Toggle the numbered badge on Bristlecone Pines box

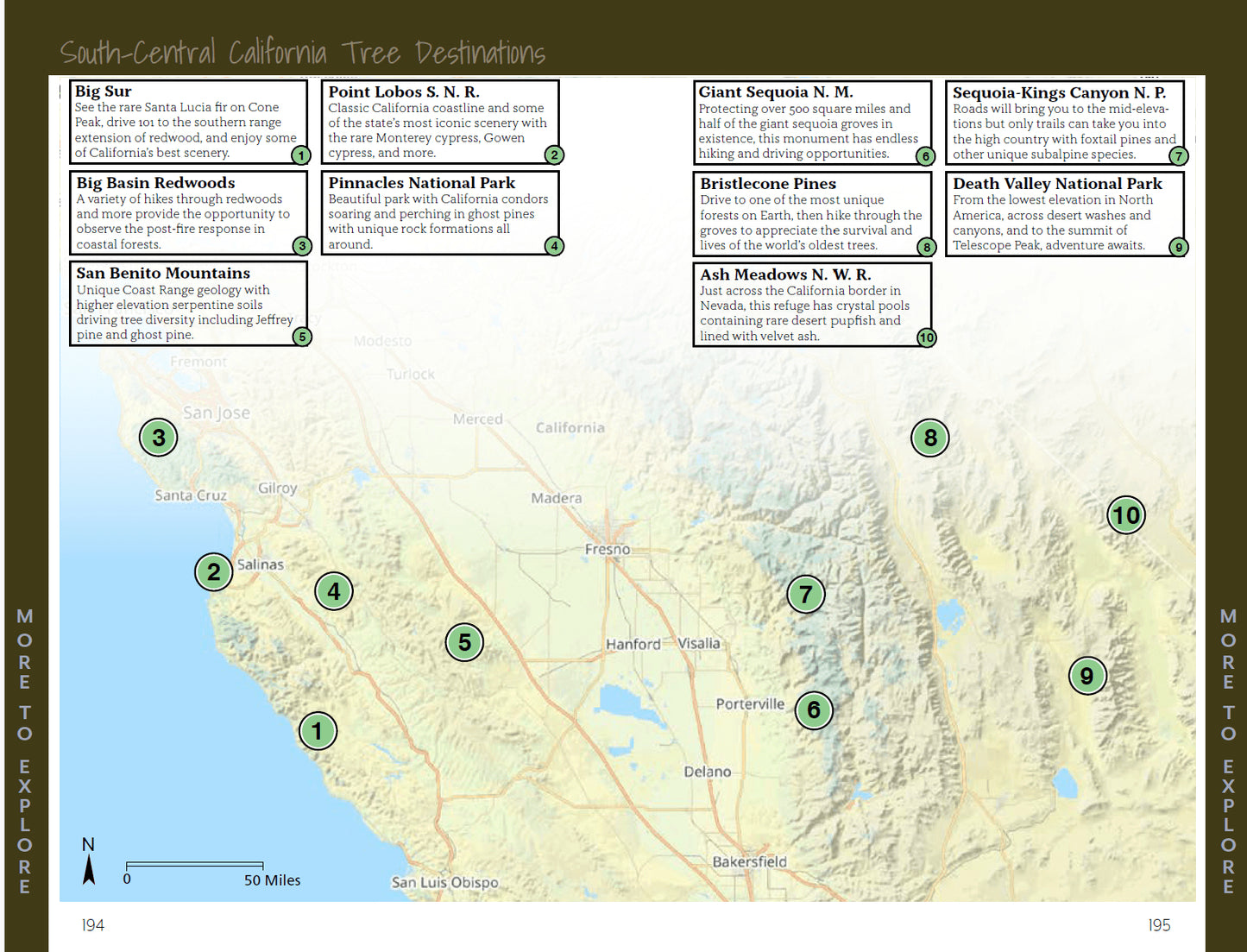[x=926, y=246]
